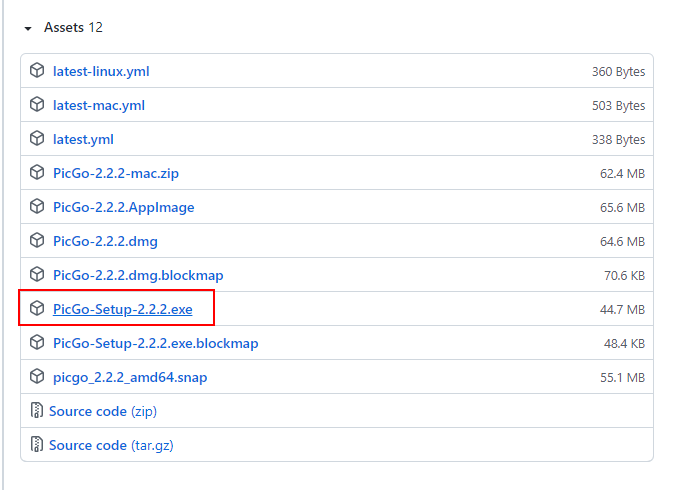Click package icon beside PicGo-2.2.2.dmg
Image resolution: width=686 pixels, height=490 pixels.
point(37,241)
